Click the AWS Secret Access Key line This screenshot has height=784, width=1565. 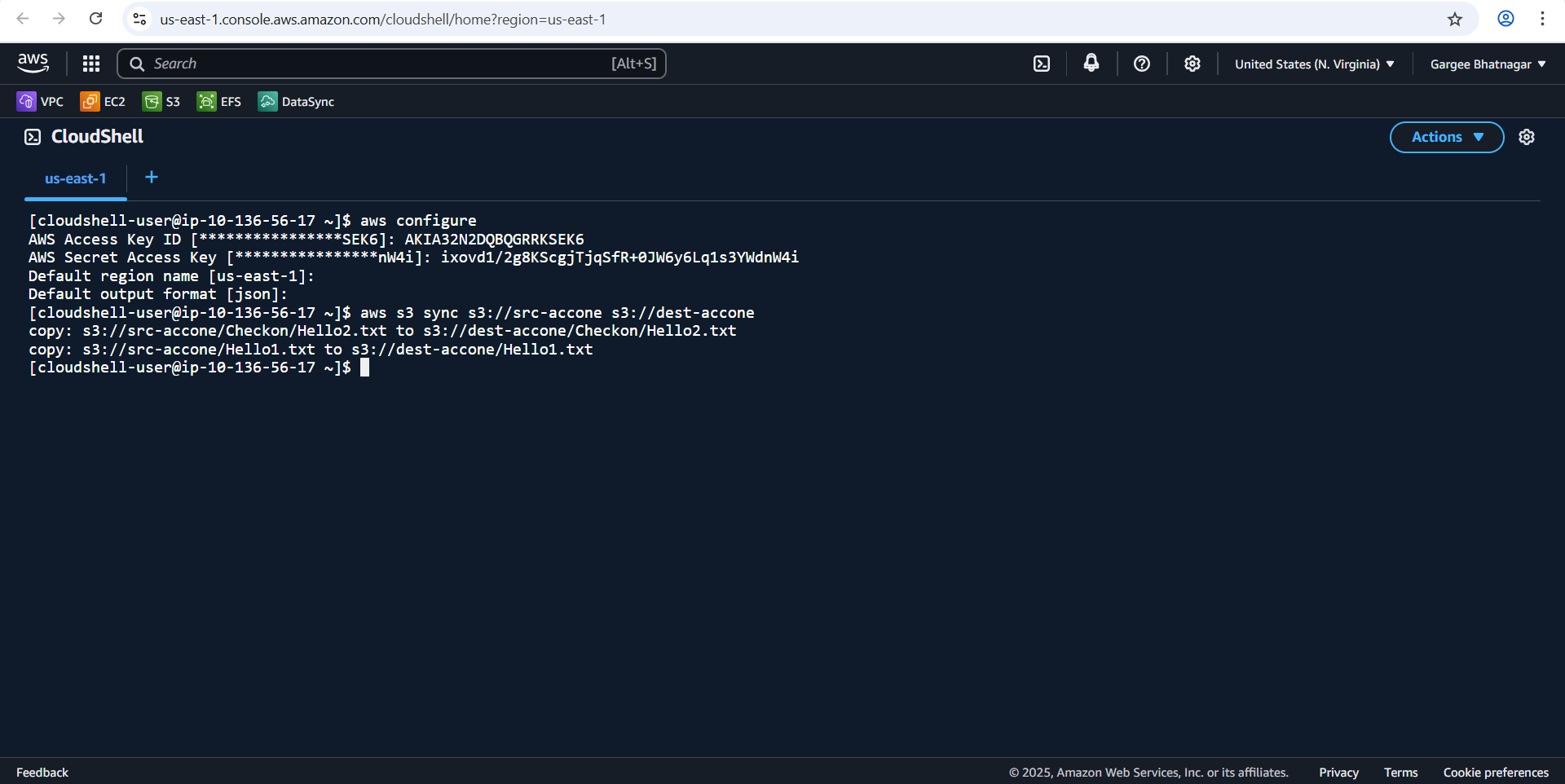pyautogui.click(x=413, y=258)
